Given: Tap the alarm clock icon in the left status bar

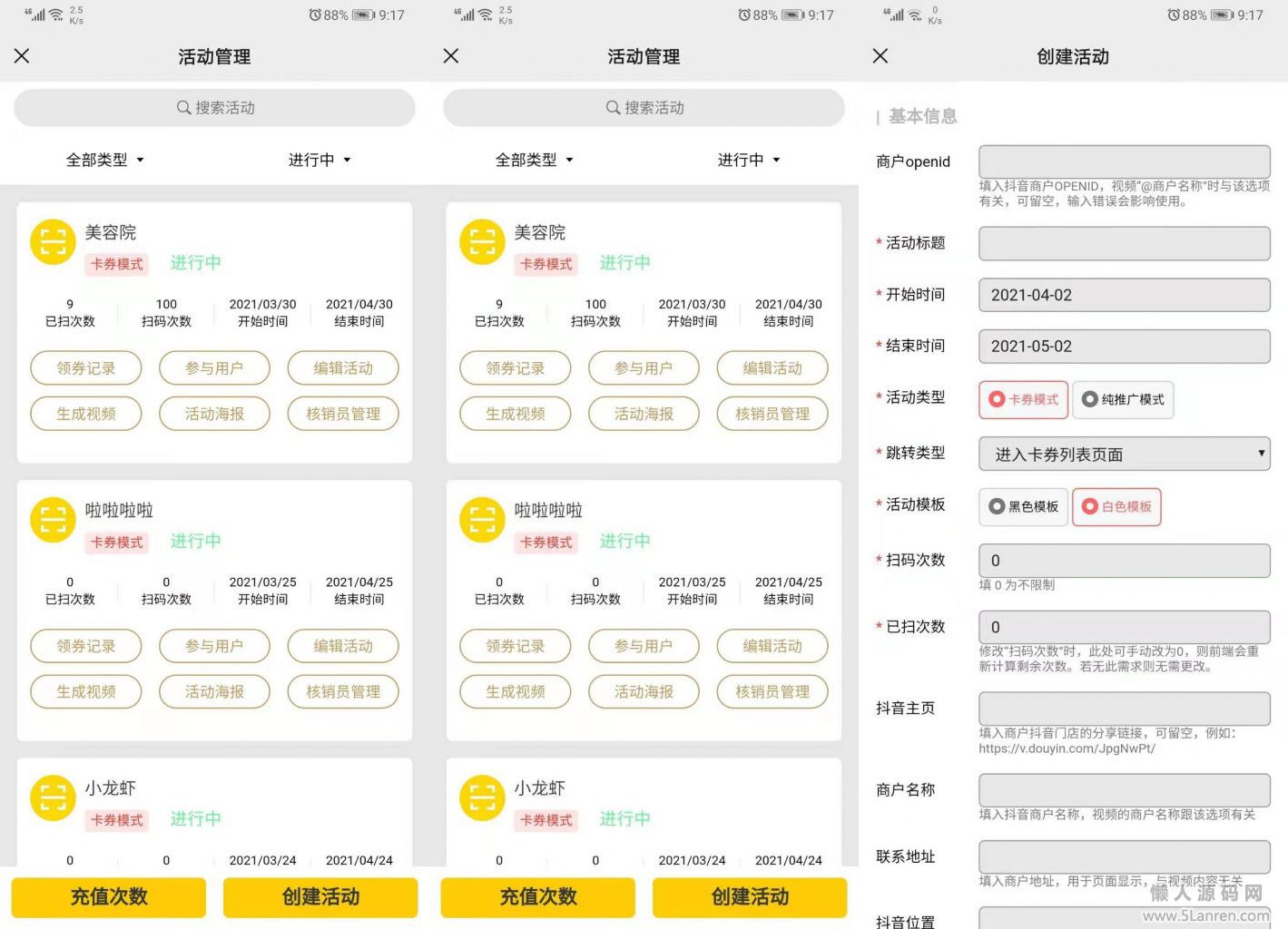Looking at the screenshot, I should [315, 15].
